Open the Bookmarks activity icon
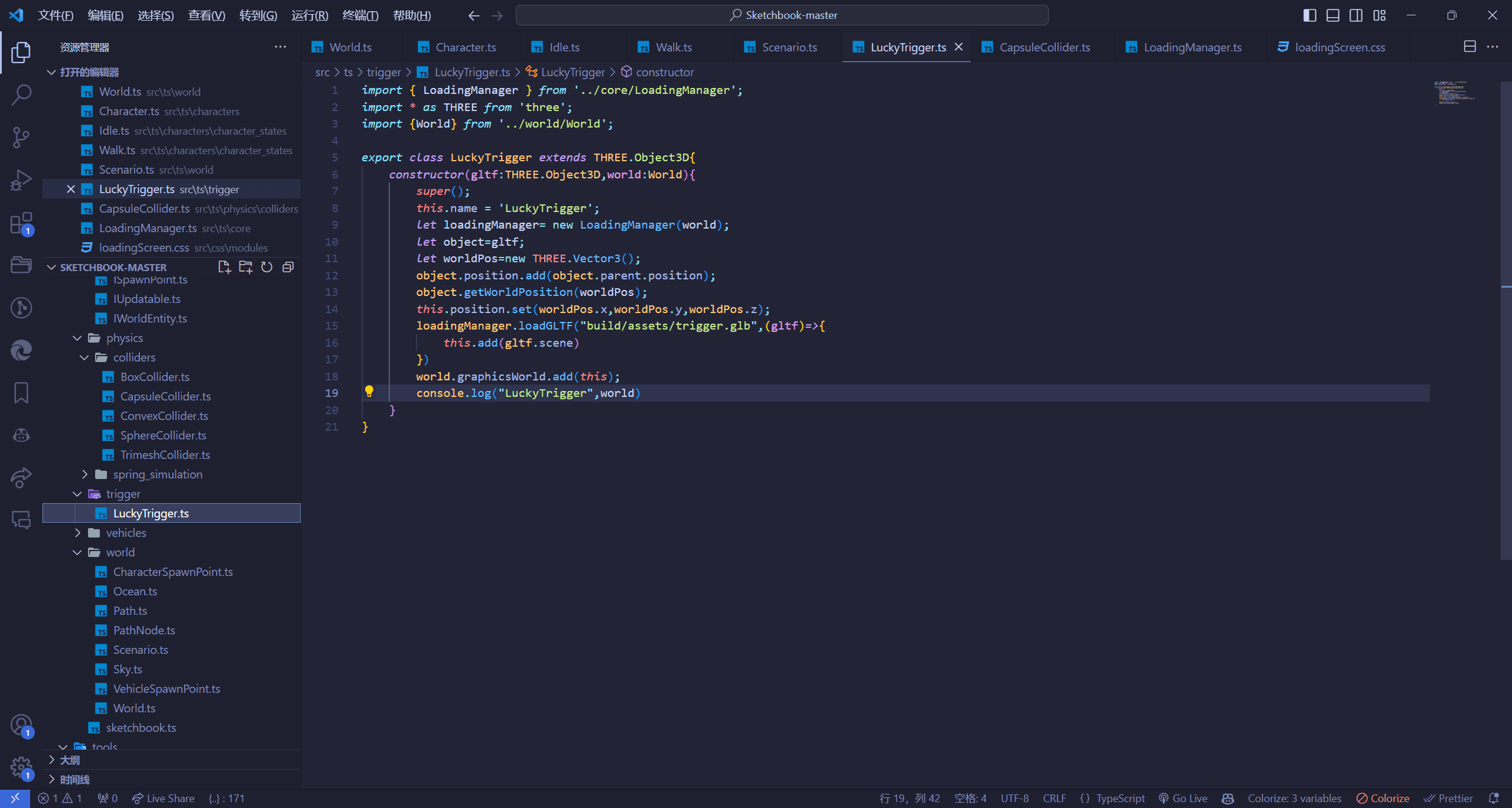Screen dimensions: 1512x808 tap(21, 393)
